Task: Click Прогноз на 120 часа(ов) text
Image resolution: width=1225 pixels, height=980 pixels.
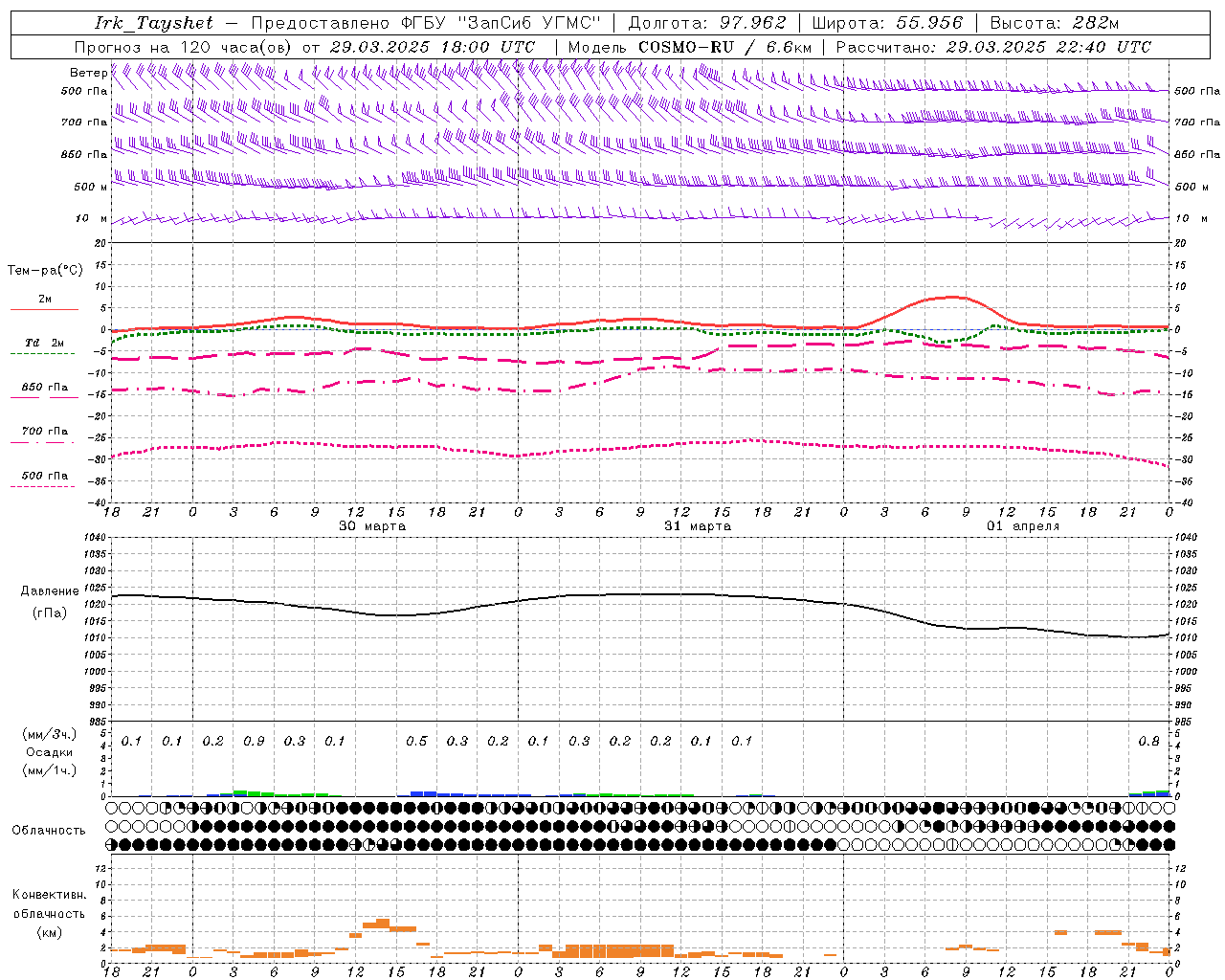Action: pyautogui.click(x=184, y=47)
